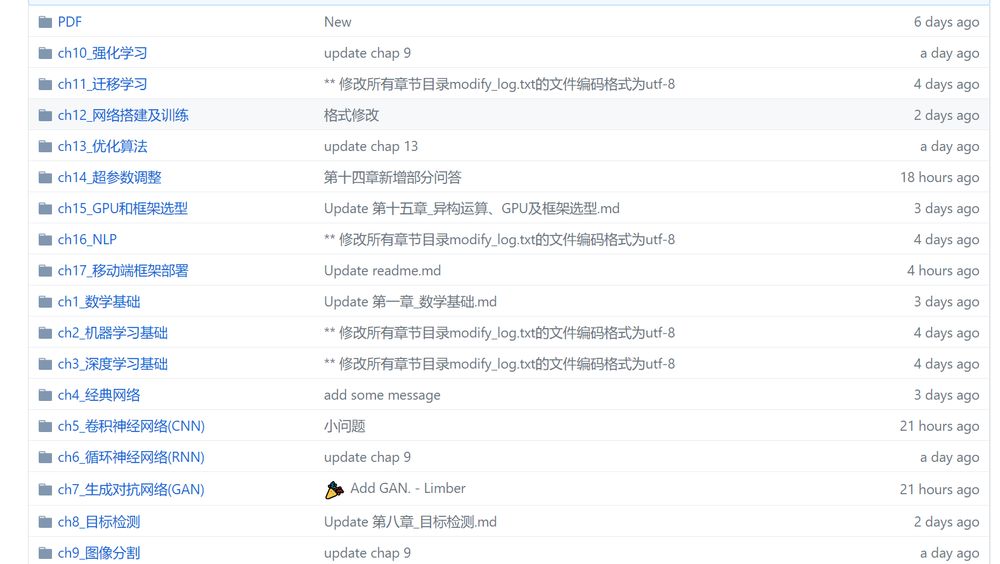
Task: Click the folder icon beside ch5_卷积神经网络(CNN)
Action: (x=45, y=426)
